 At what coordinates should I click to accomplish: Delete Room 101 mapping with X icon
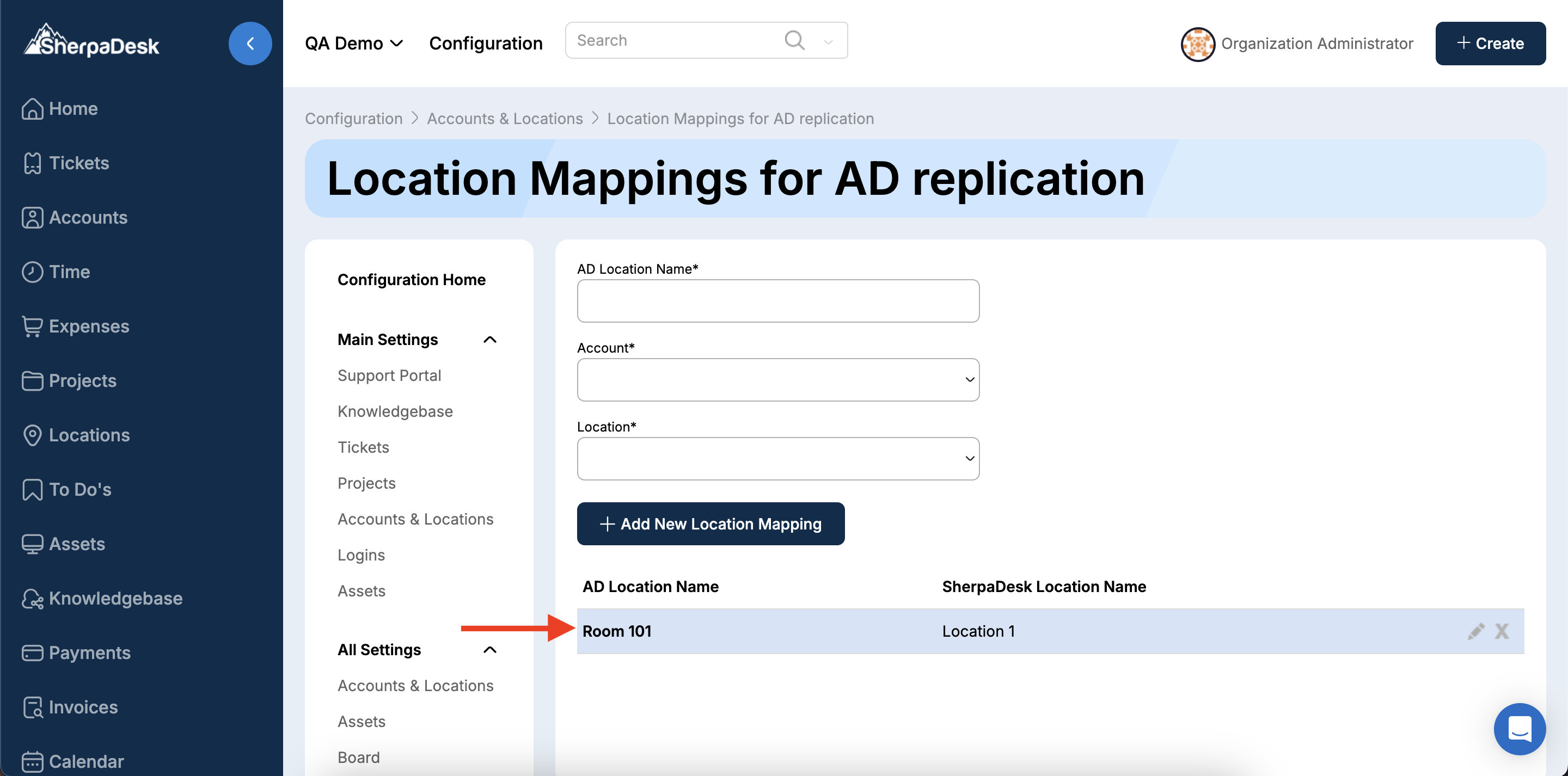tap(1502, 631)
